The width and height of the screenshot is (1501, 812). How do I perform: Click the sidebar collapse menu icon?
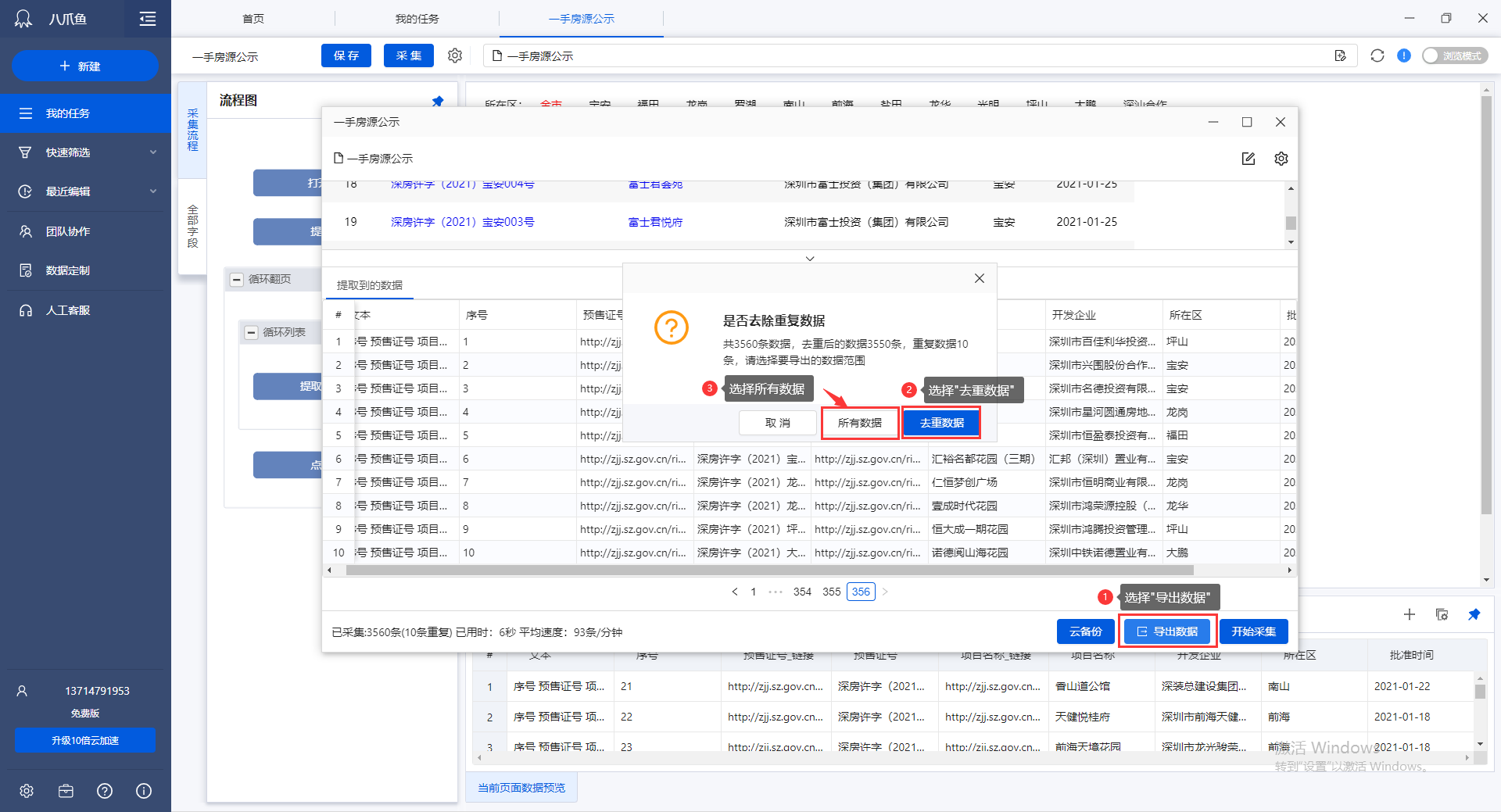pos(148,19)
